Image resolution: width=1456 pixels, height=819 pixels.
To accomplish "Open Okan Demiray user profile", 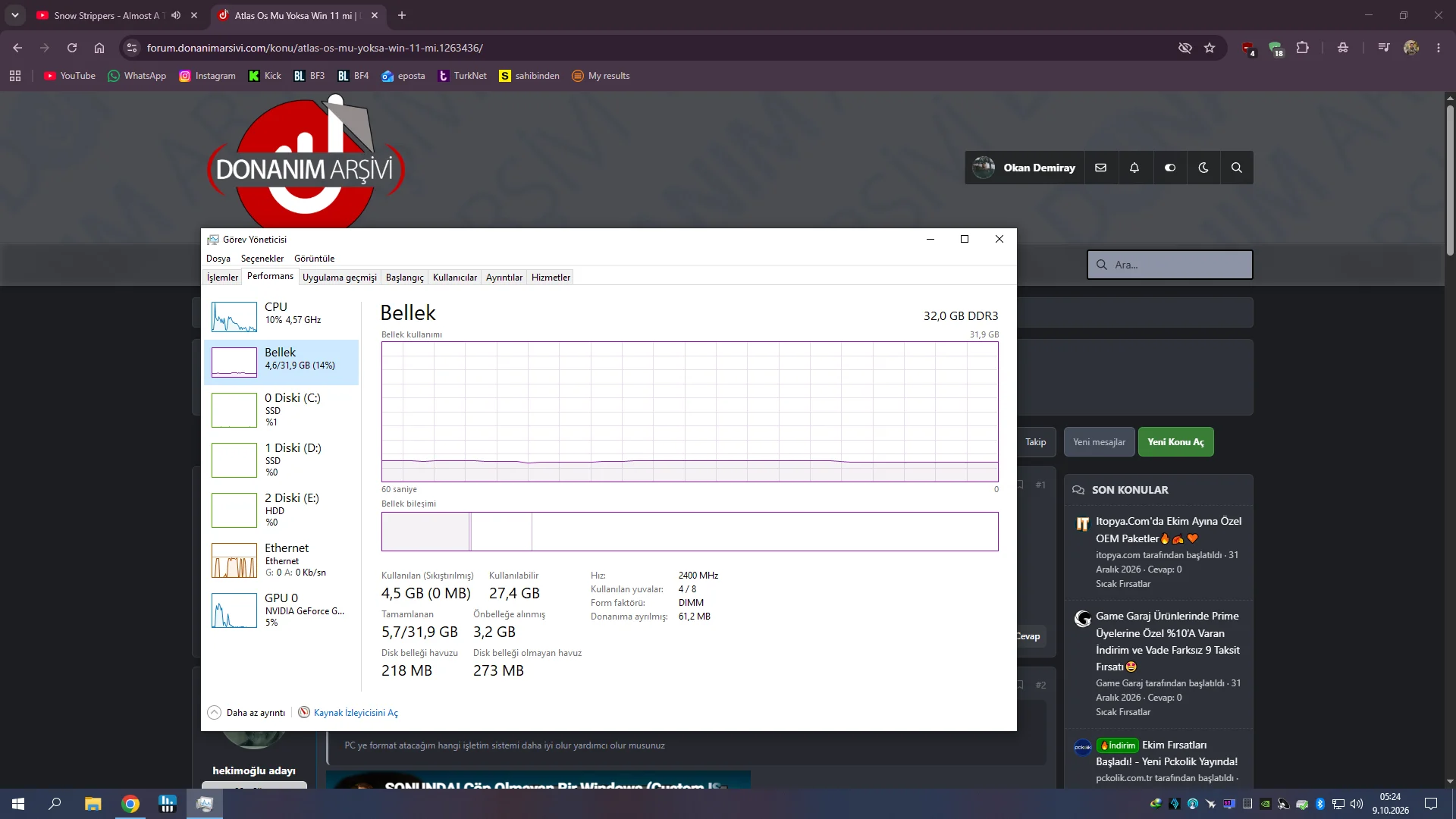I will pos(1025,168).
